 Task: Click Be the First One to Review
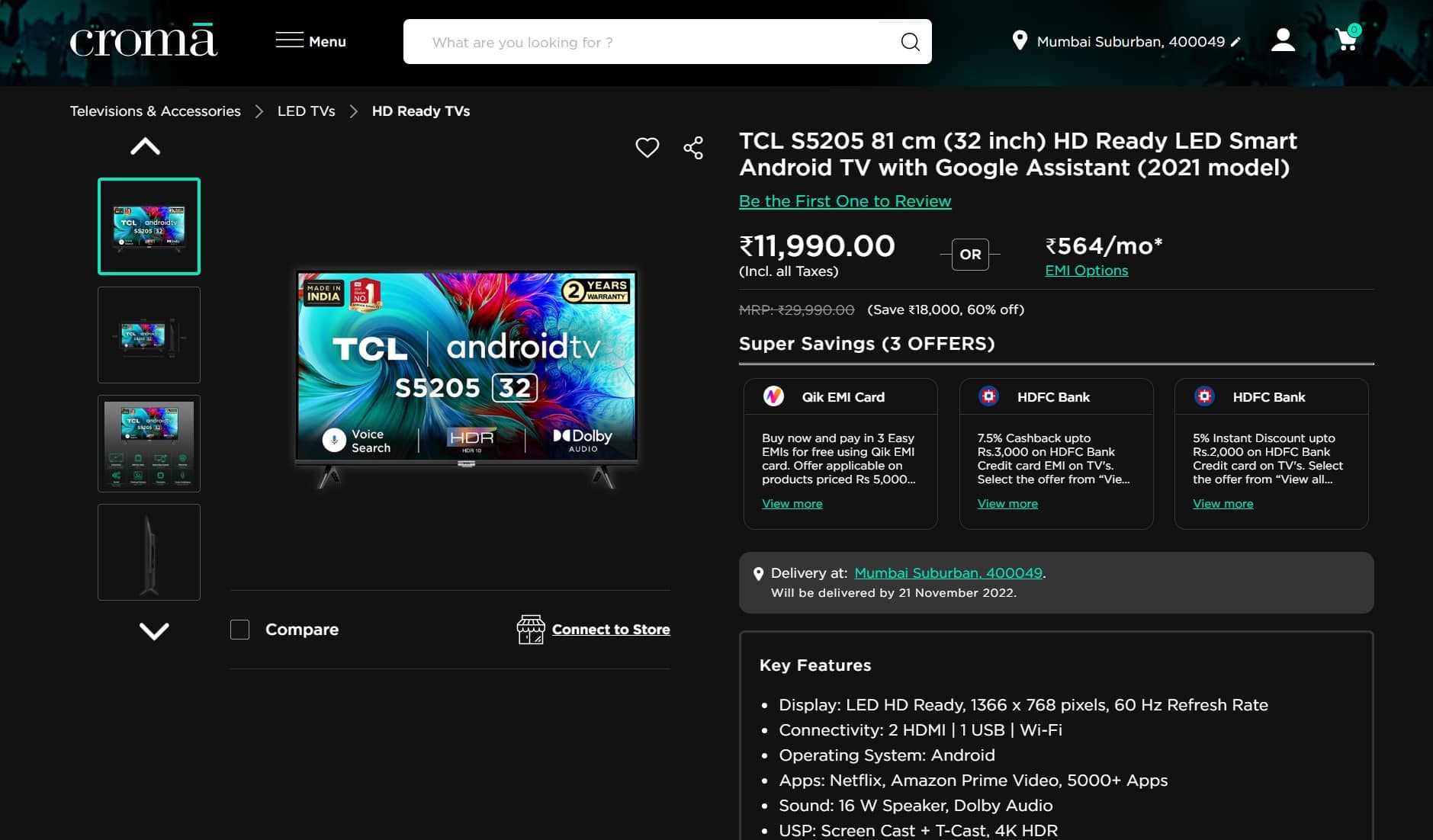pos(845,201)
